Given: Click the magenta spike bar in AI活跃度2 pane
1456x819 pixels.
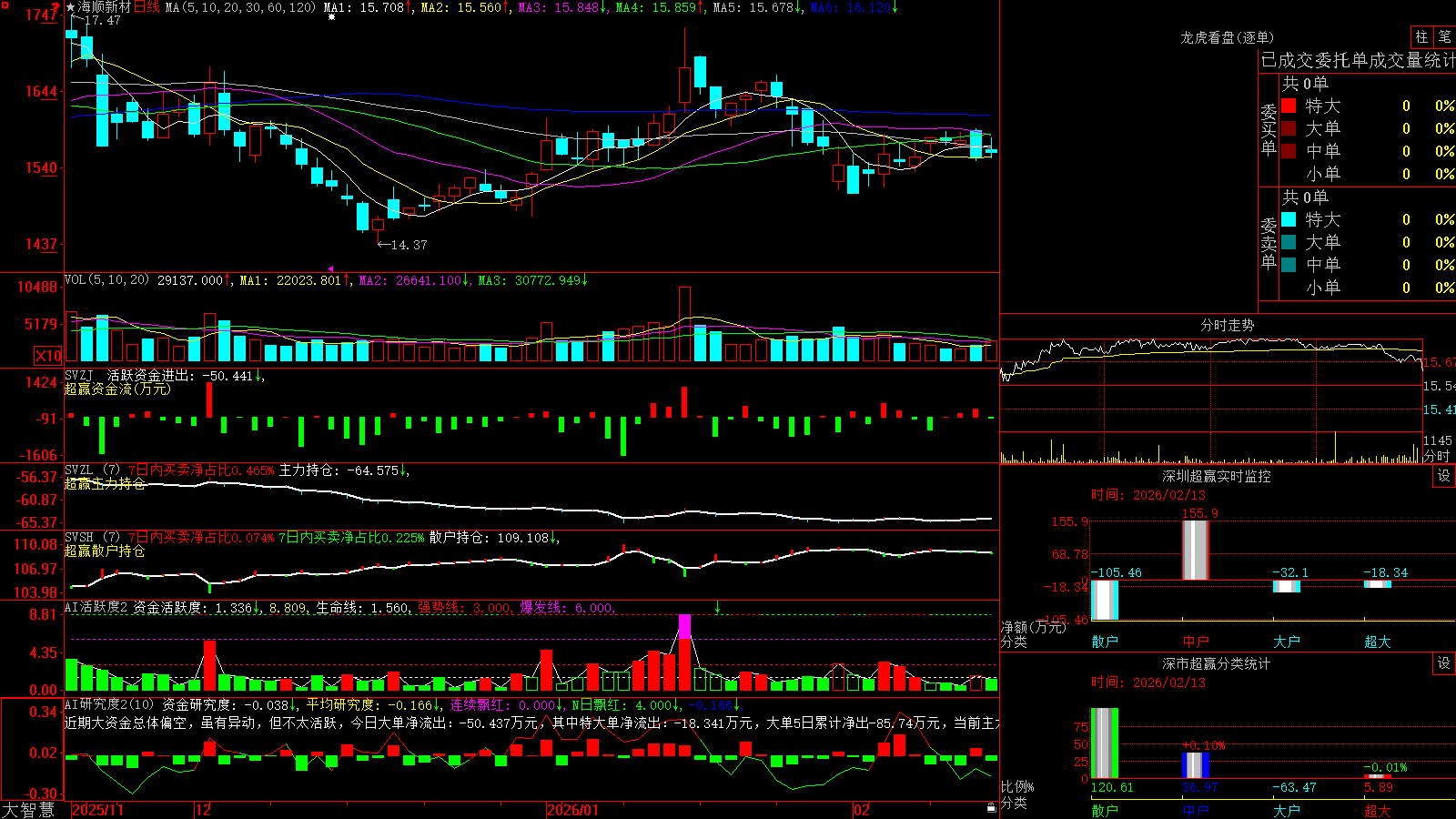Looking at the screenshot, I should (x=684, y=626).
